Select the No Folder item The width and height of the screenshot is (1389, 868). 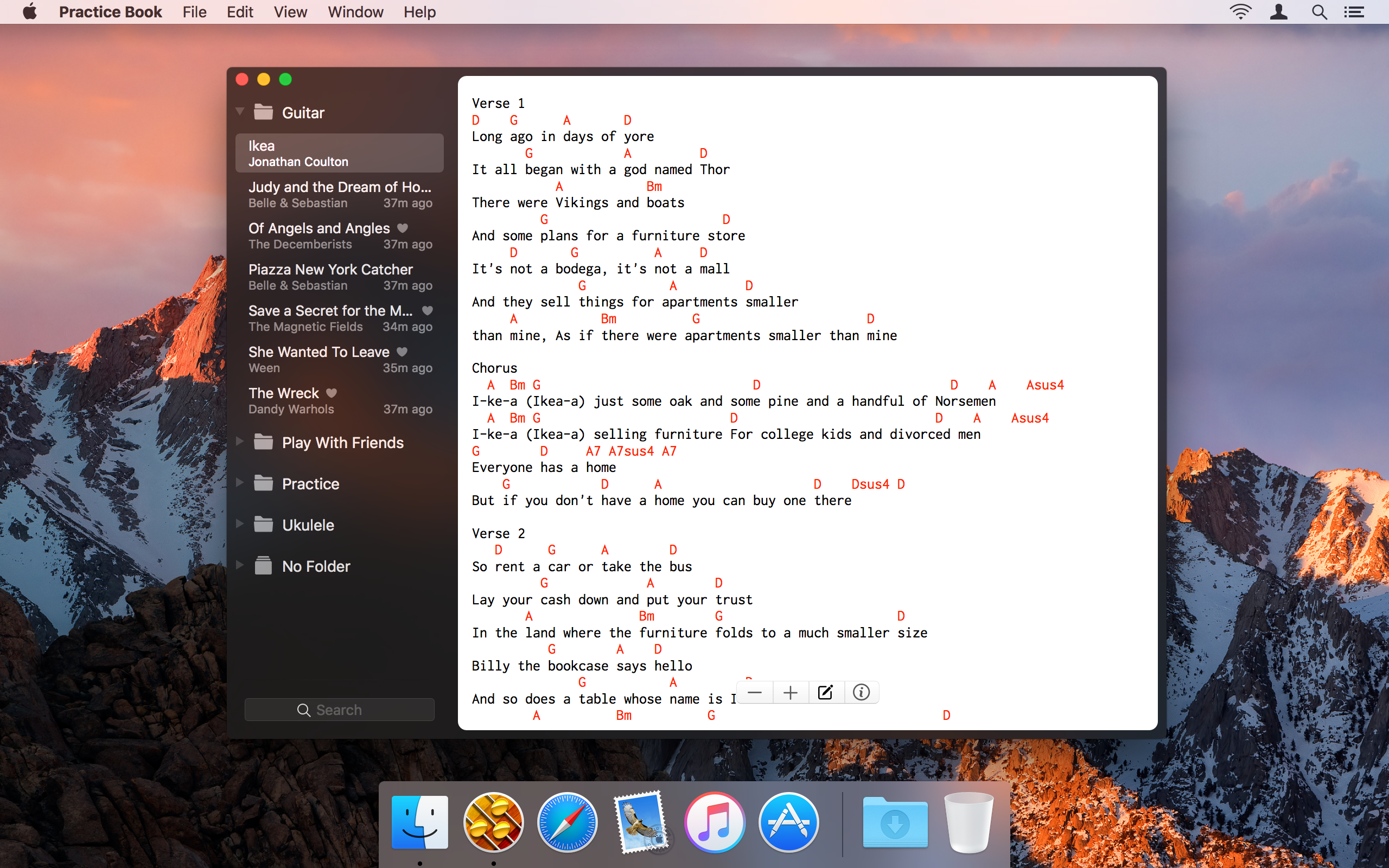pos(316,566)
